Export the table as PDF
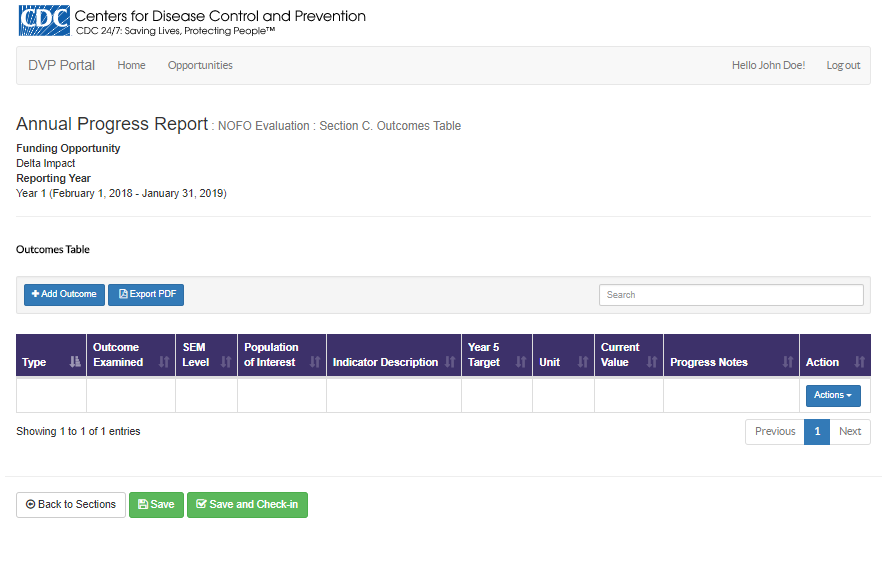The width and height of the screenshot is (895, 576). coord(146,294)
